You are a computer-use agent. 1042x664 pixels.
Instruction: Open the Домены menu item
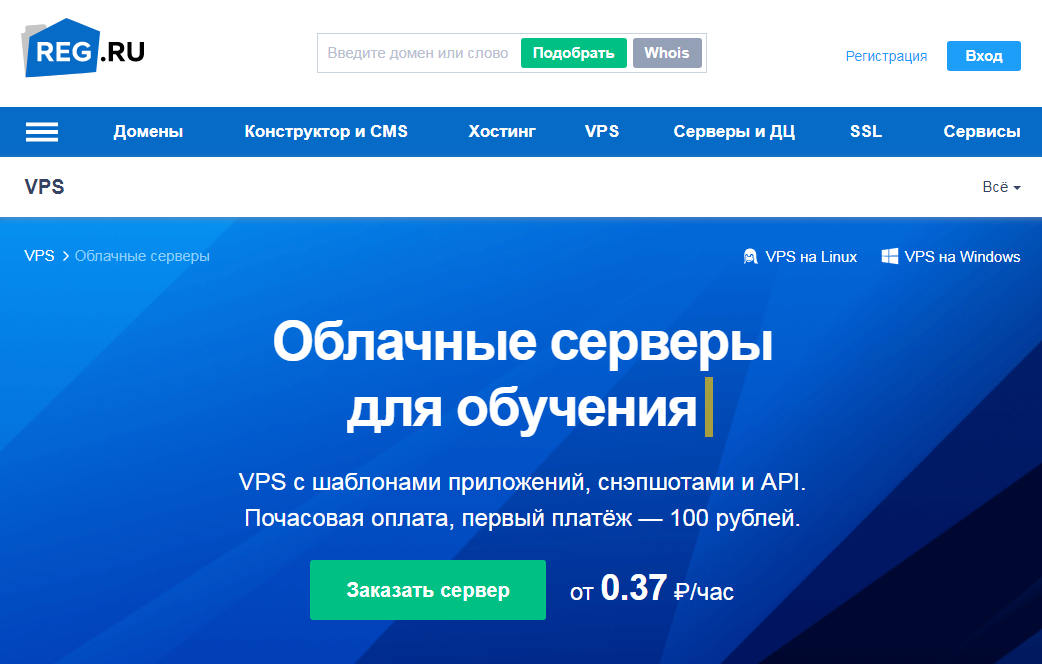pos(148,132)
